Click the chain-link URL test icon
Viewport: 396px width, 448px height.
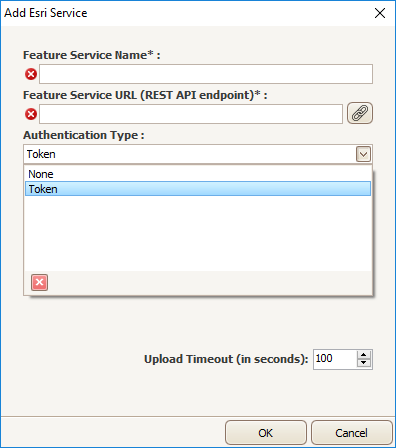[x=360, y=113]
